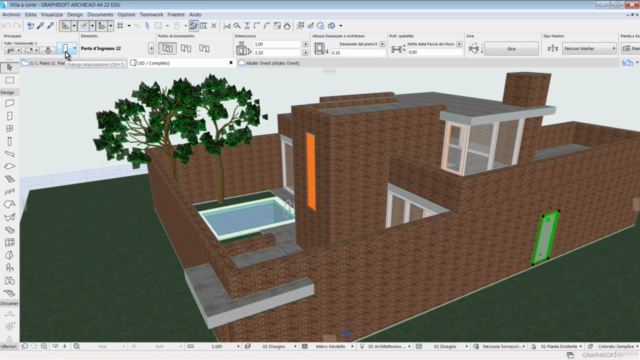Open the Nessun Marker dropdown

pos(589,49)
